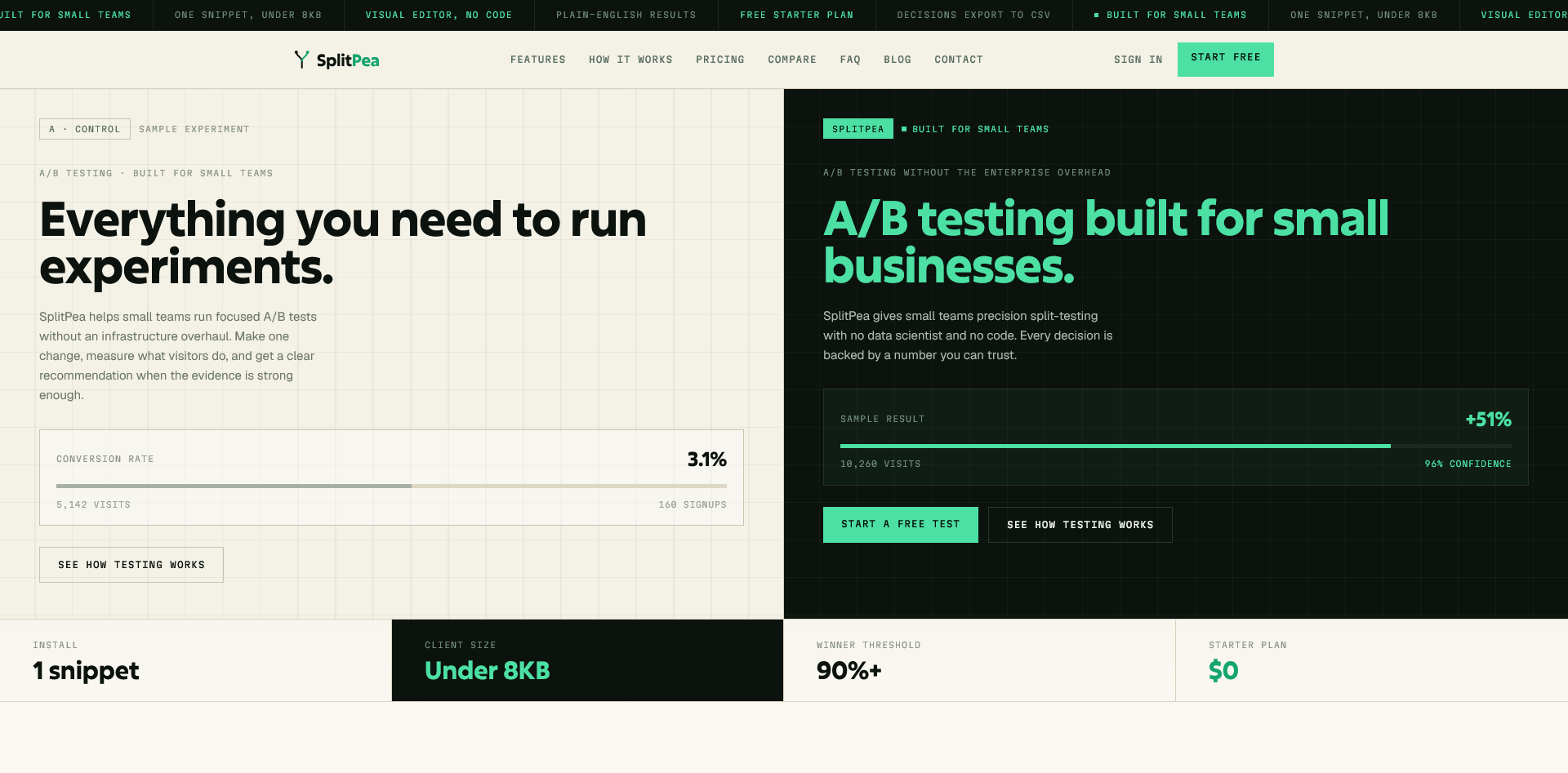Click Decisions Export To CSV in ticker

(x=973, y=15)
